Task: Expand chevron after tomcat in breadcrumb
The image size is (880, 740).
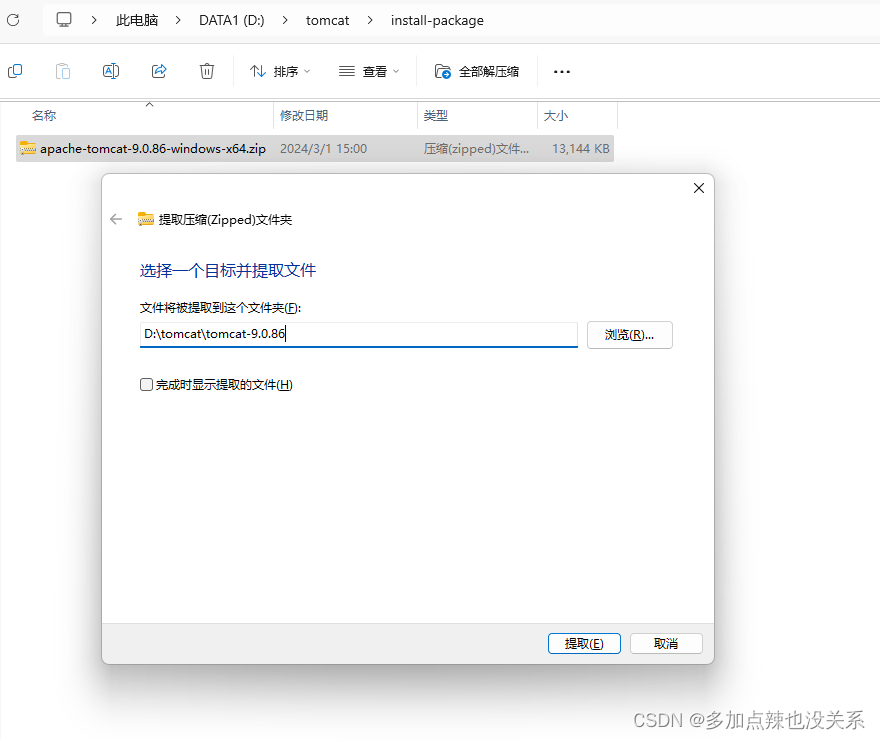Action: [370, 20]
